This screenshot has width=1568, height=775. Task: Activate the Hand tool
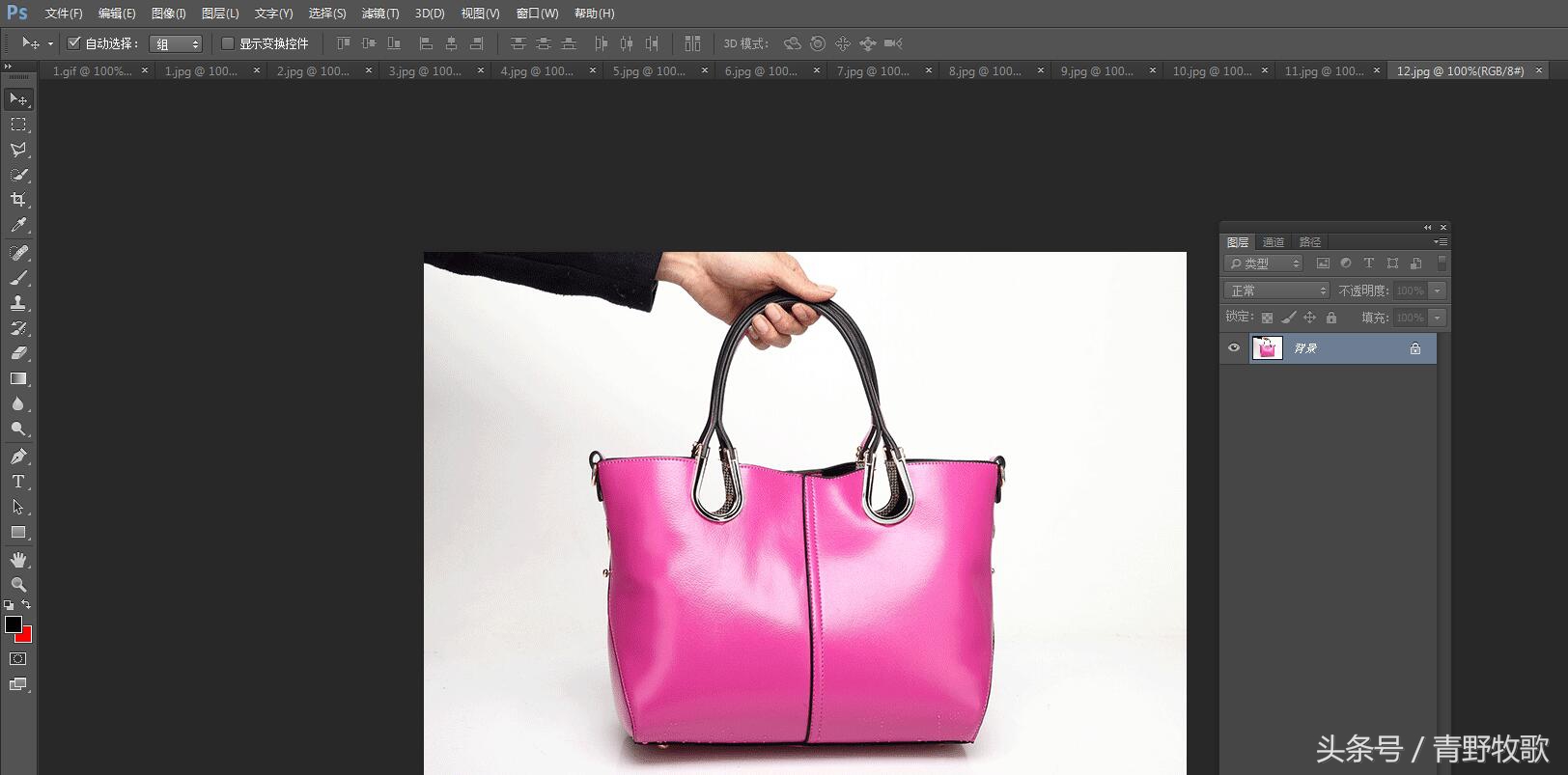17,560
